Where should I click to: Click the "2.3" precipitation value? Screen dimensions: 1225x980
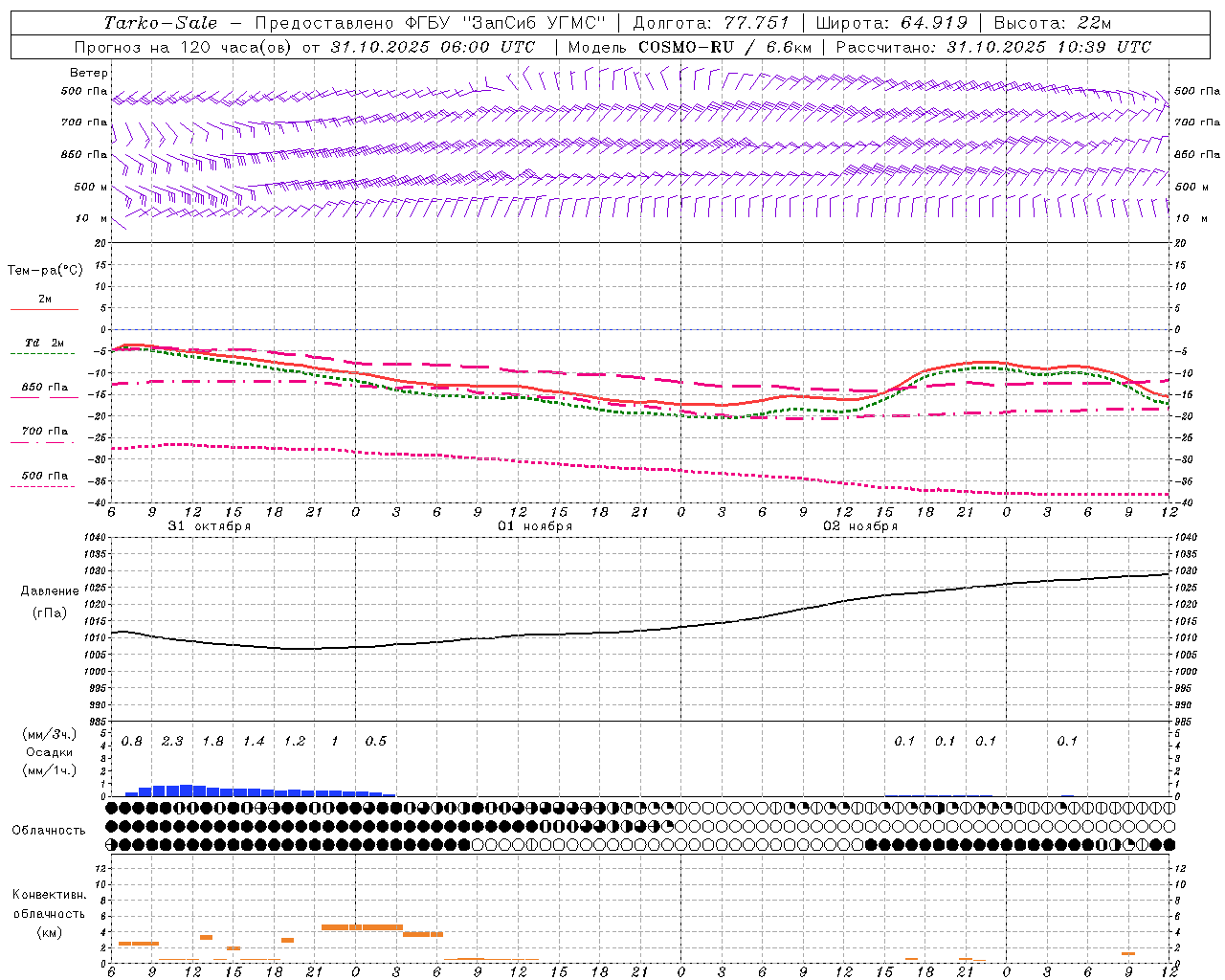172,742
